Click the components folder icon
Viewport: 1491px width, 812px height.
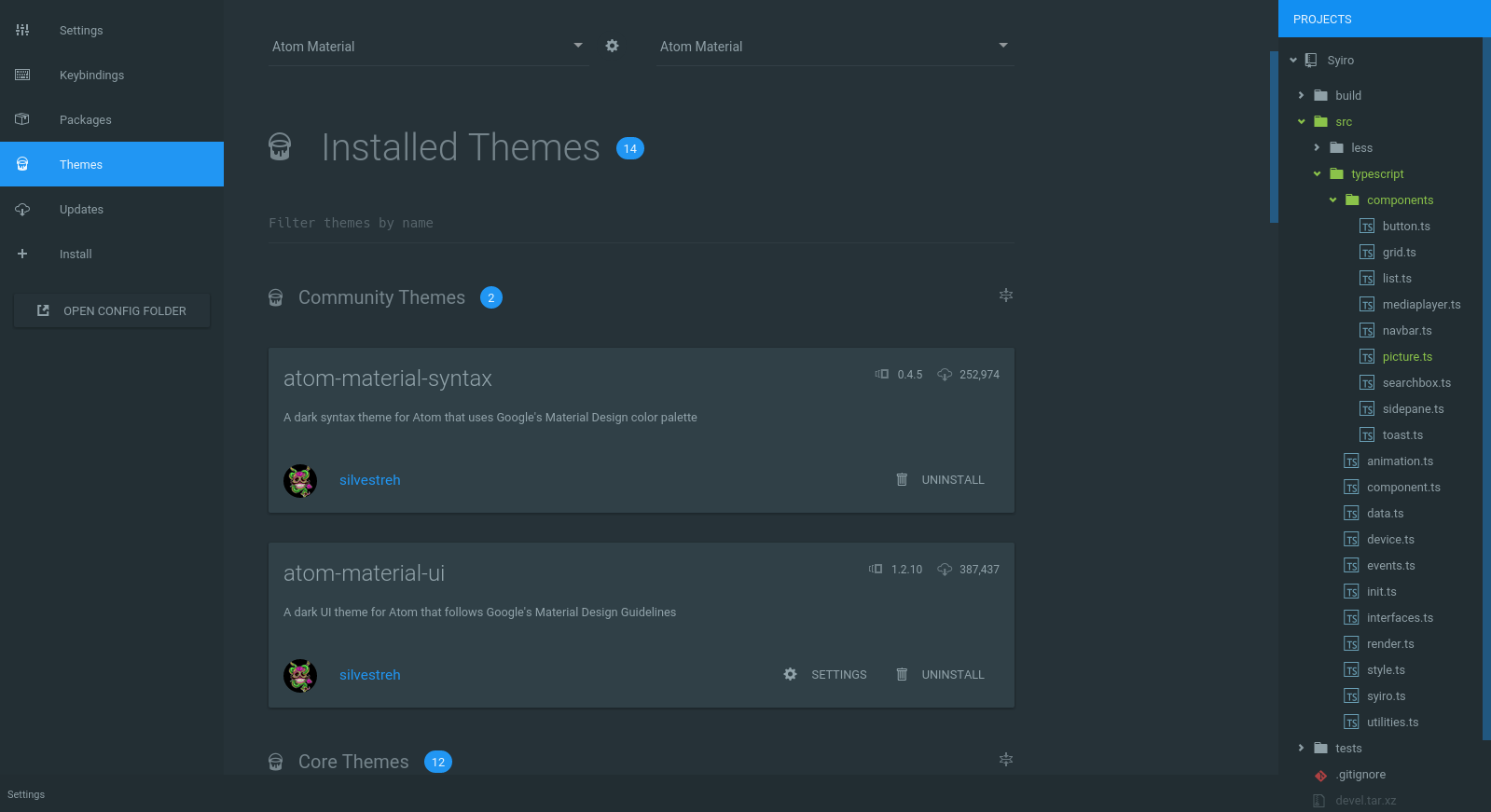1352,200
